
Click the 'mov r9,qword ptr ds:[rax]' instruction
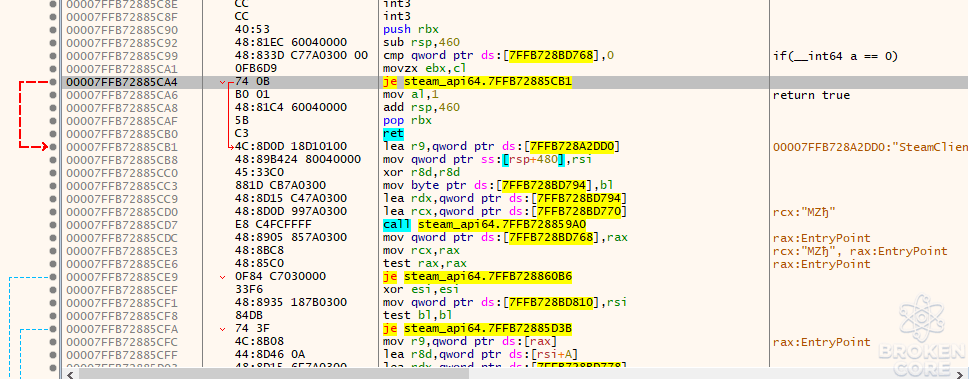(469, 341)
